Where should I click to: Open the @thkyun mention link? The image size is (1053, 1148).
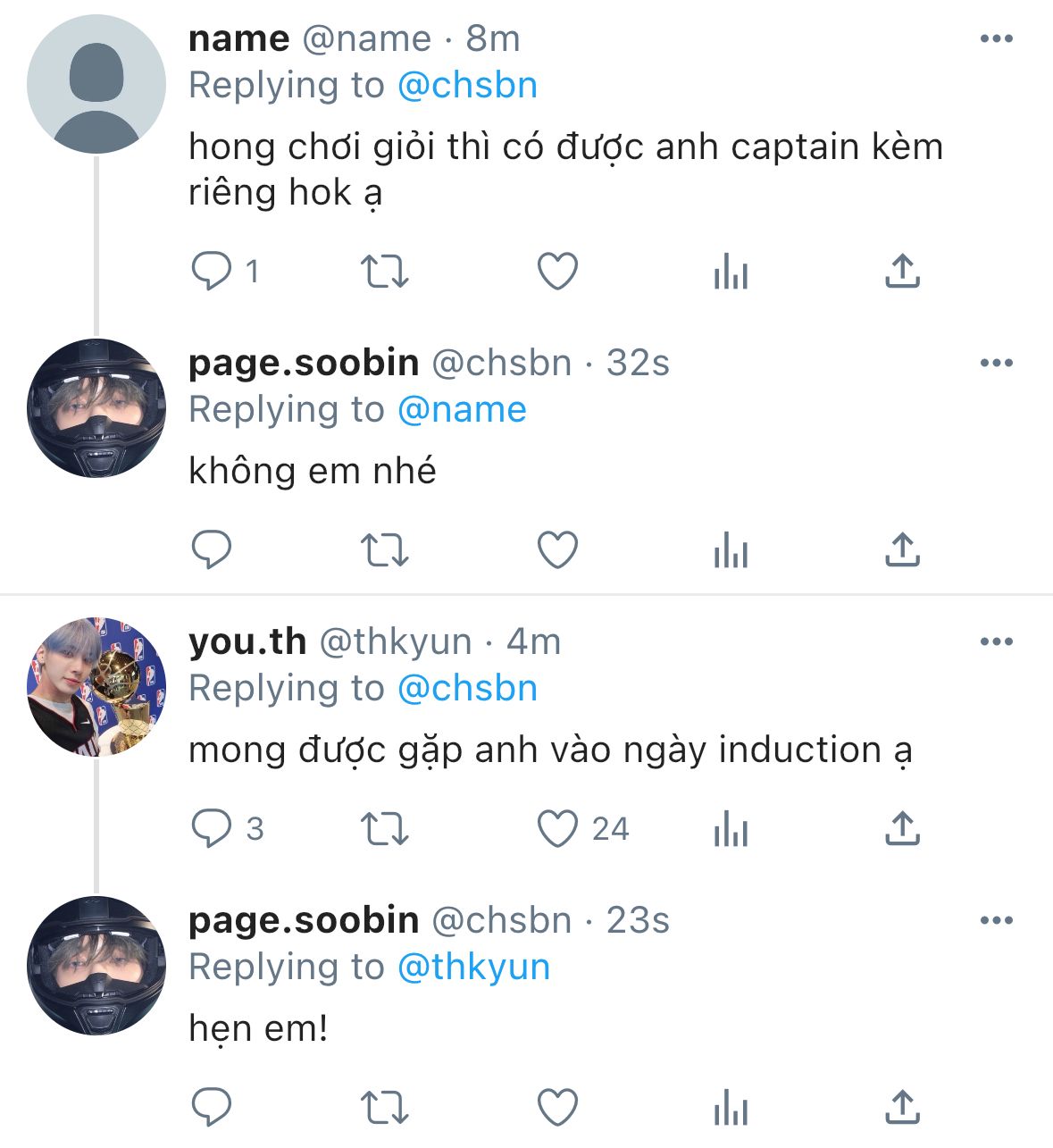473,967
